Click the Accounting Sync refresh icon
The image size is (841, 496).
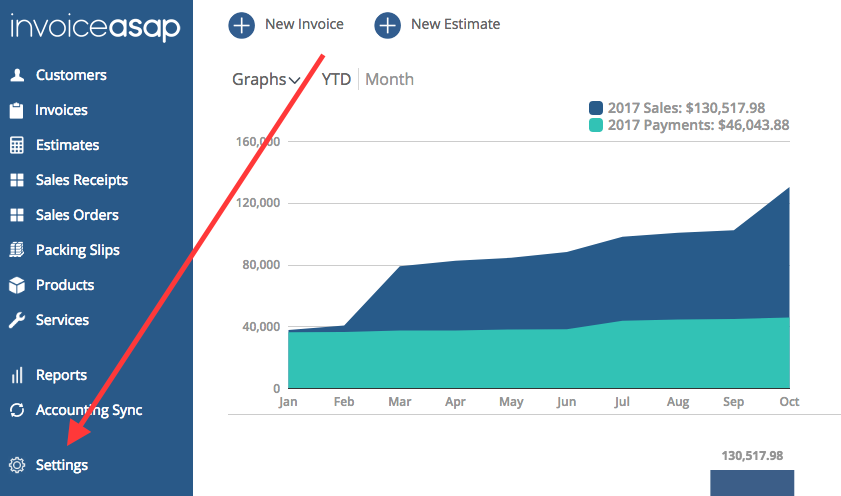click(x=16, y=410)
